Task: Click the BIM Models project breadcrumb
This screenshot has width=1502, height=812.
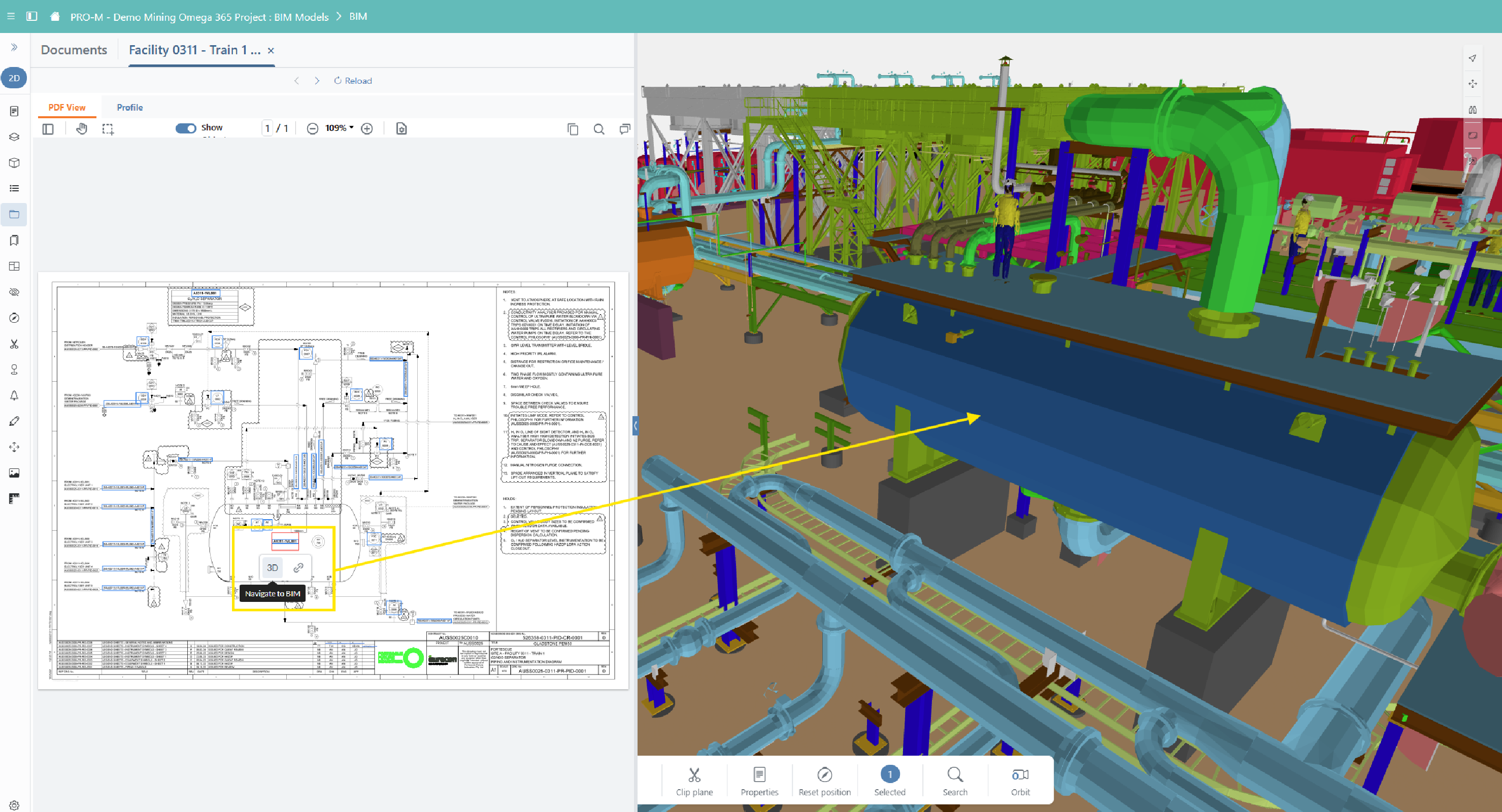Action: click(x=199, y=17)
